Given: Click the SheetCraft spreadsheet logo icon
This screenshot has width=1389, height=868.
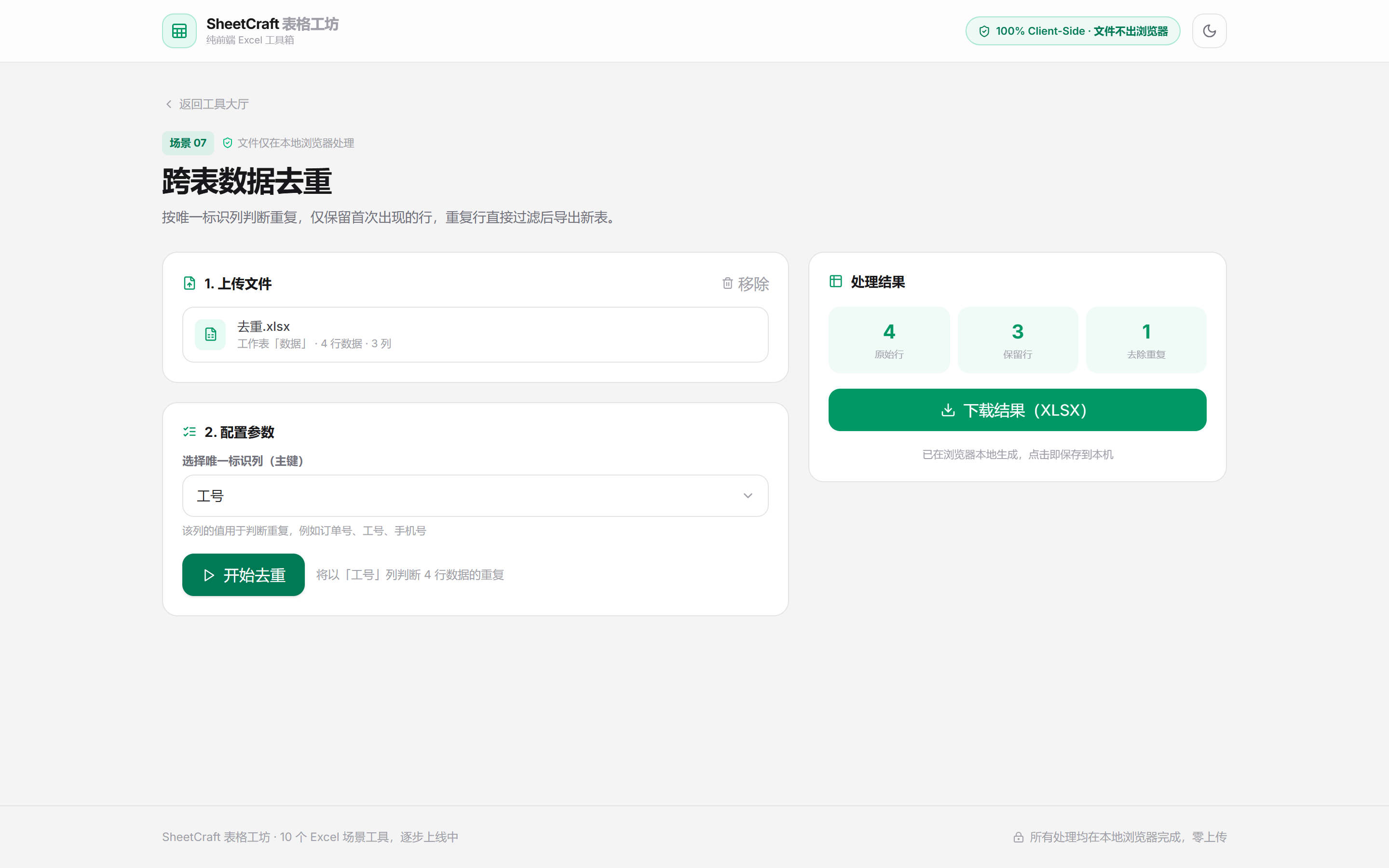Looking at the screenshot, I should (179, 31).
